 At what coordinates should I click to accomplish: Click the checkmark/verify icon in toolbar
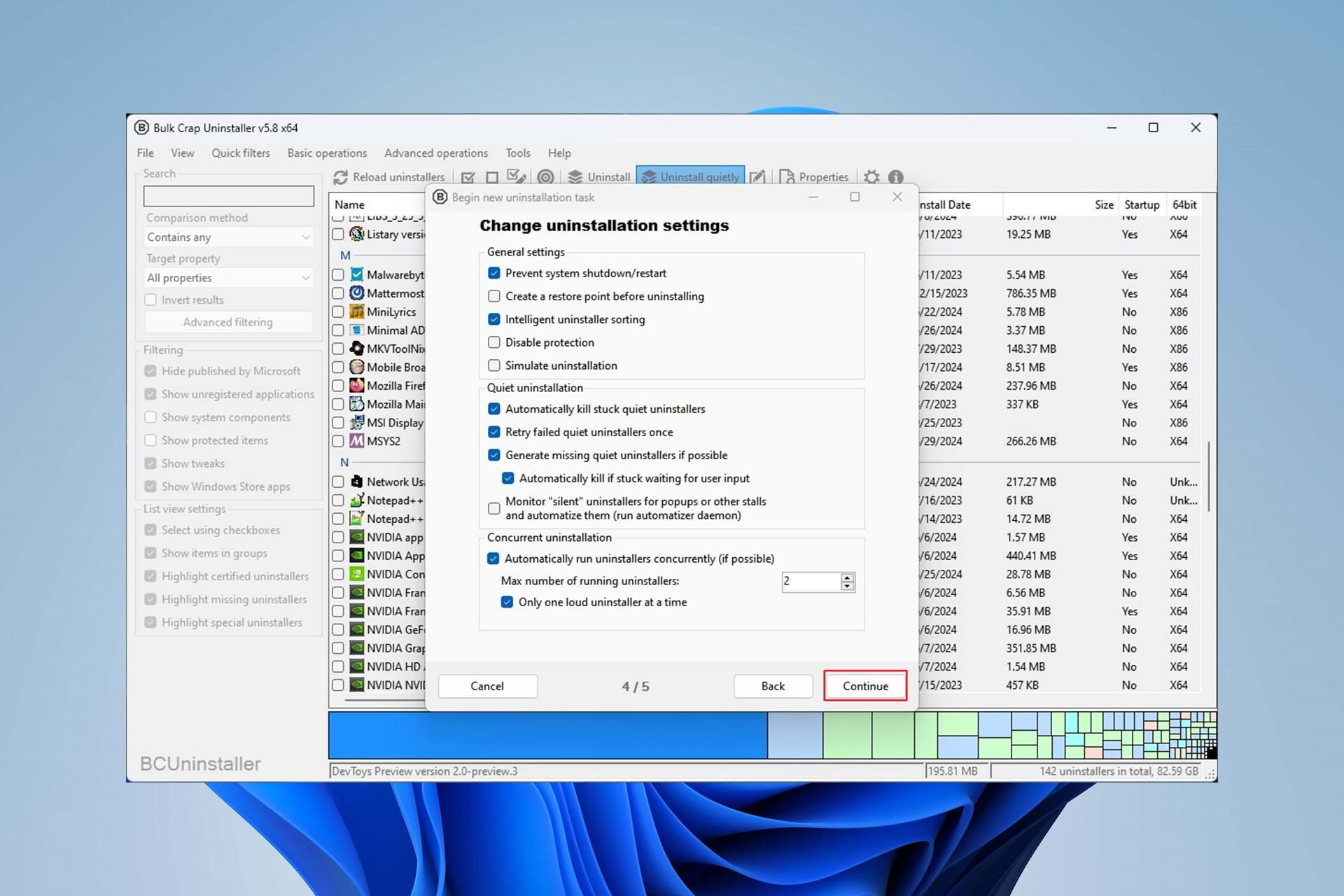[467, 177]
